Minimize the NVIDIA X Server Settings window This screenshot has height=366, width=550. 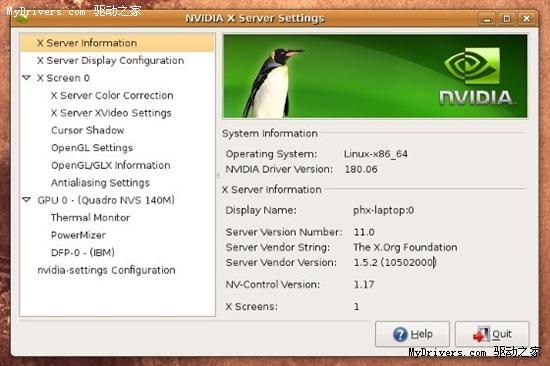click(x=487, y=19)
